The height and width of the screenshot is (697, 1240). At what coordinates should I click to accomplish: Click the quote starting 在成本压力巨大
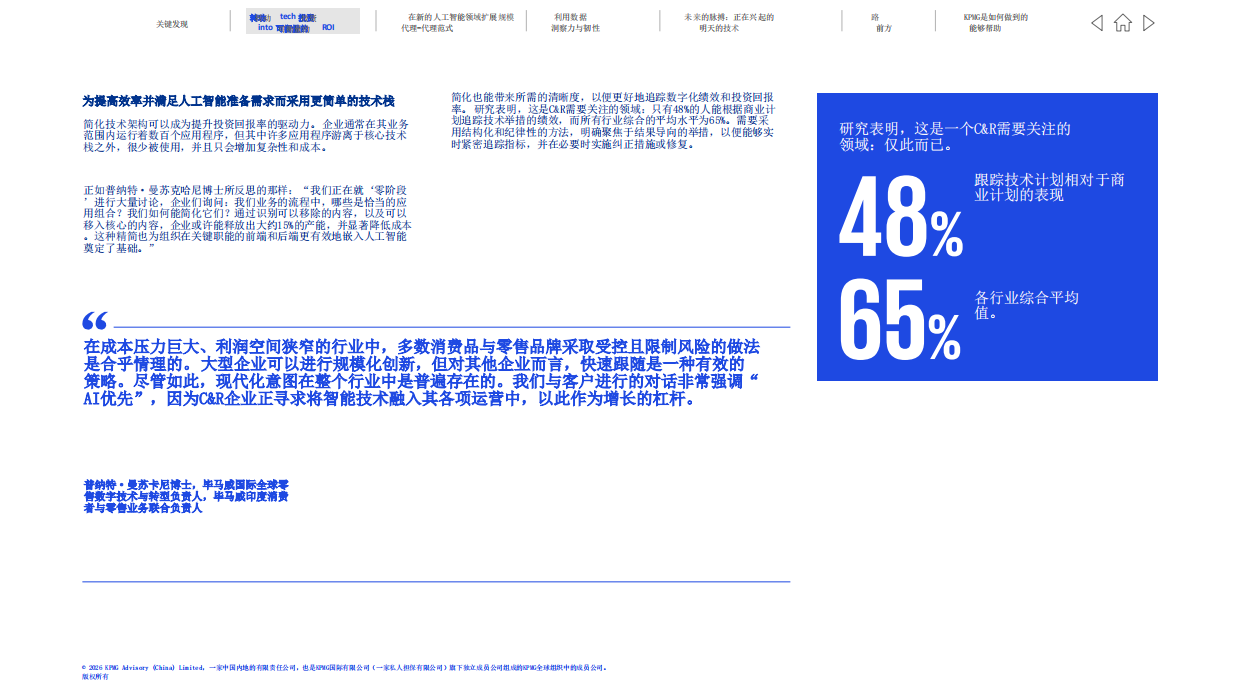click(421, 373)
